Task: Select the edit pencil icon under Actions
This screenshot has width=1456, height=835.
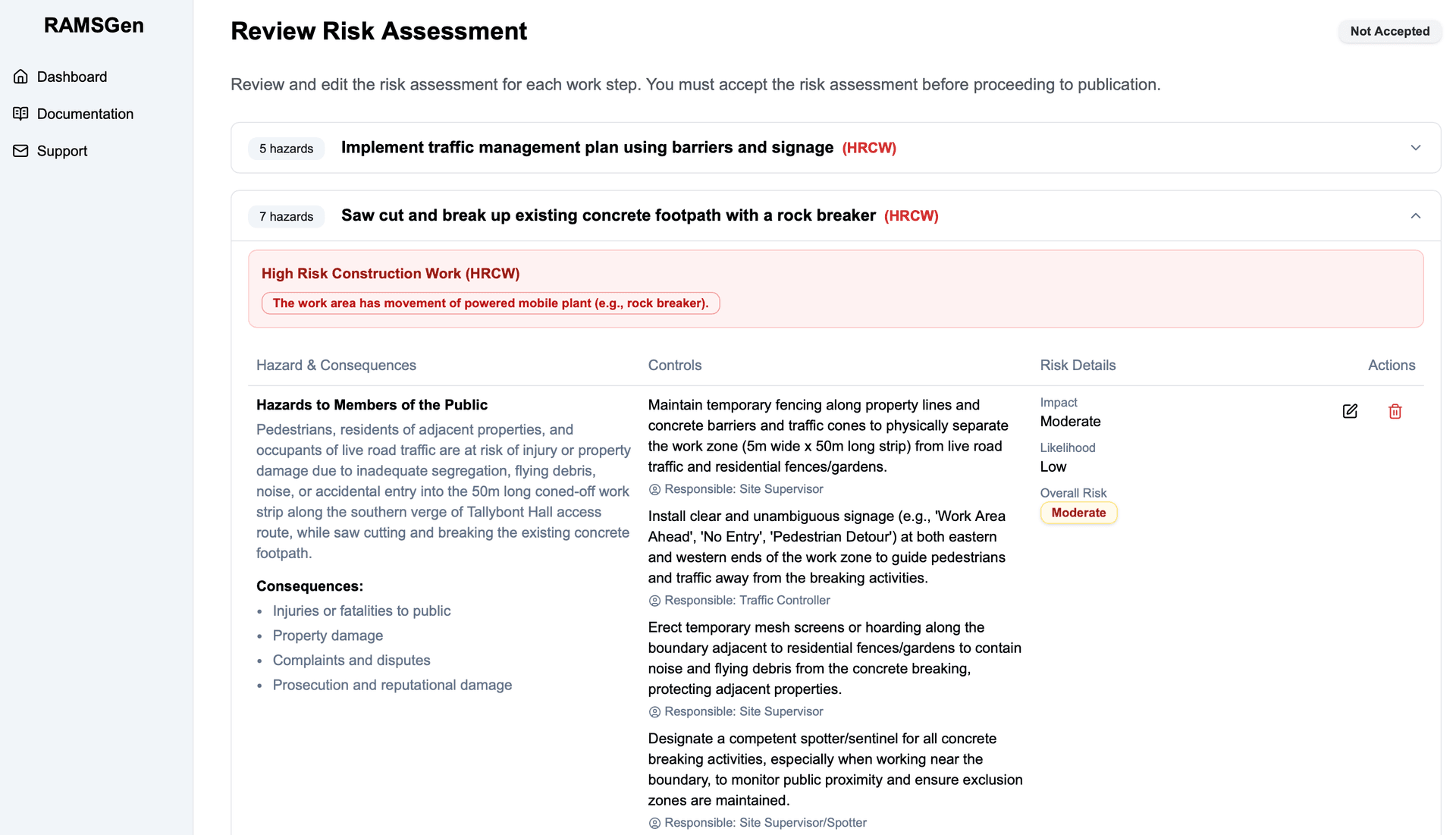Action: pyautogui.click(x=1350, y=411)
